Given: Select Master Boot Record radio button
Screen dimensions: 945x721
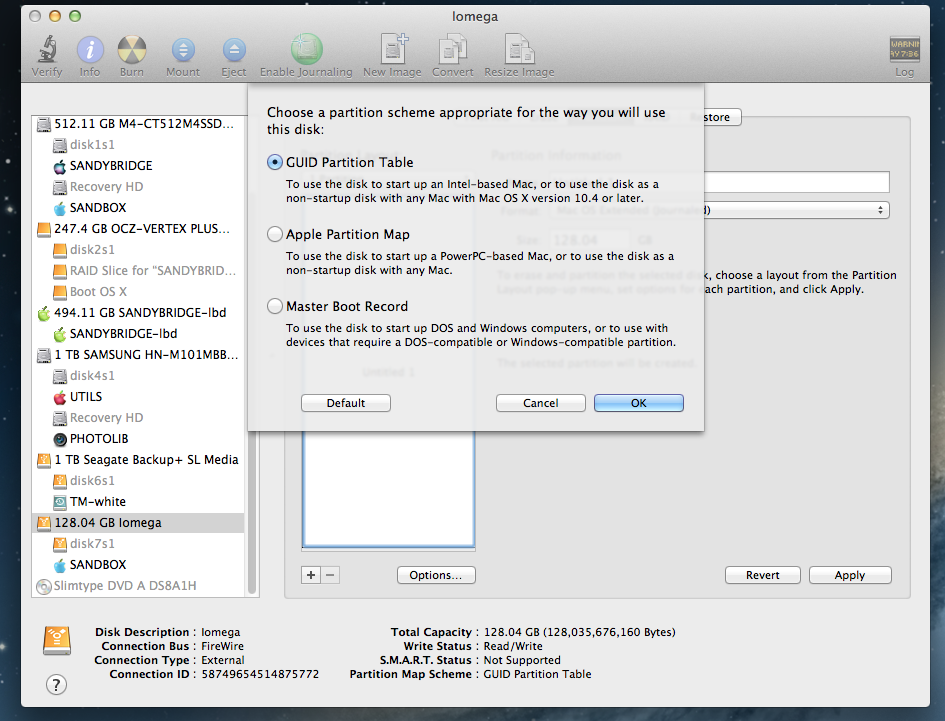Looking at the screenshot, I should pyautogui.click(x=275, y=306).
